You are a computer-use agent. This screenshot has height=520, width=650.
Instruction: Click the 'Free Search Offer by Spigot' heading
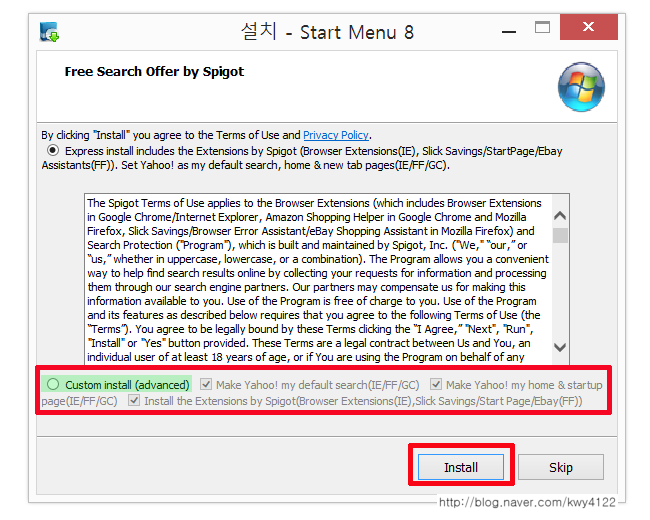[154, 72]
